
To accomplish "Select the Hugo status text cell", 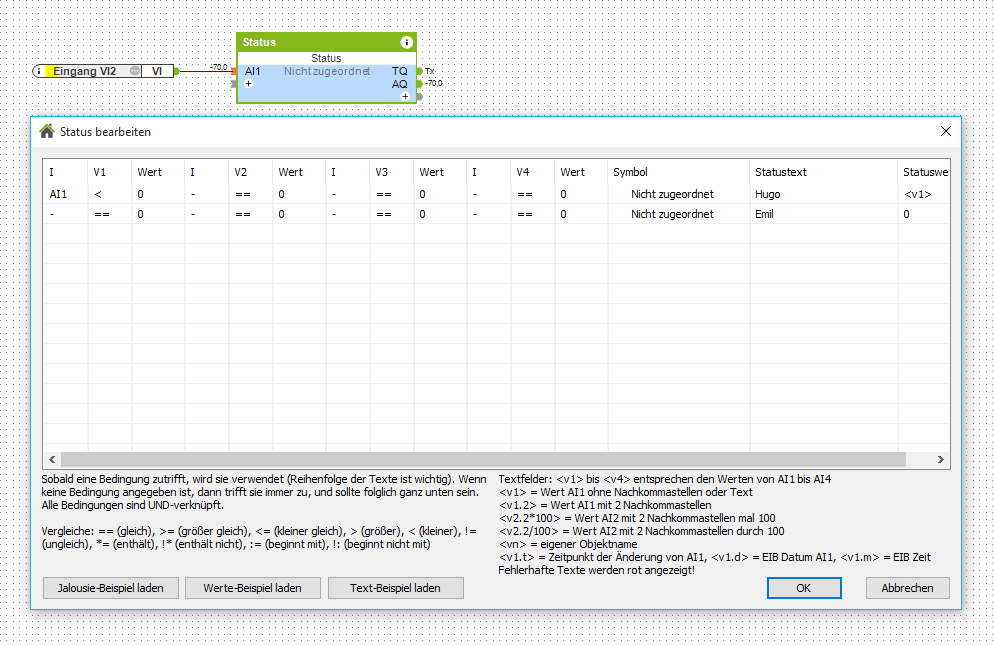I will pyautogui.click(x=823, y=194).
